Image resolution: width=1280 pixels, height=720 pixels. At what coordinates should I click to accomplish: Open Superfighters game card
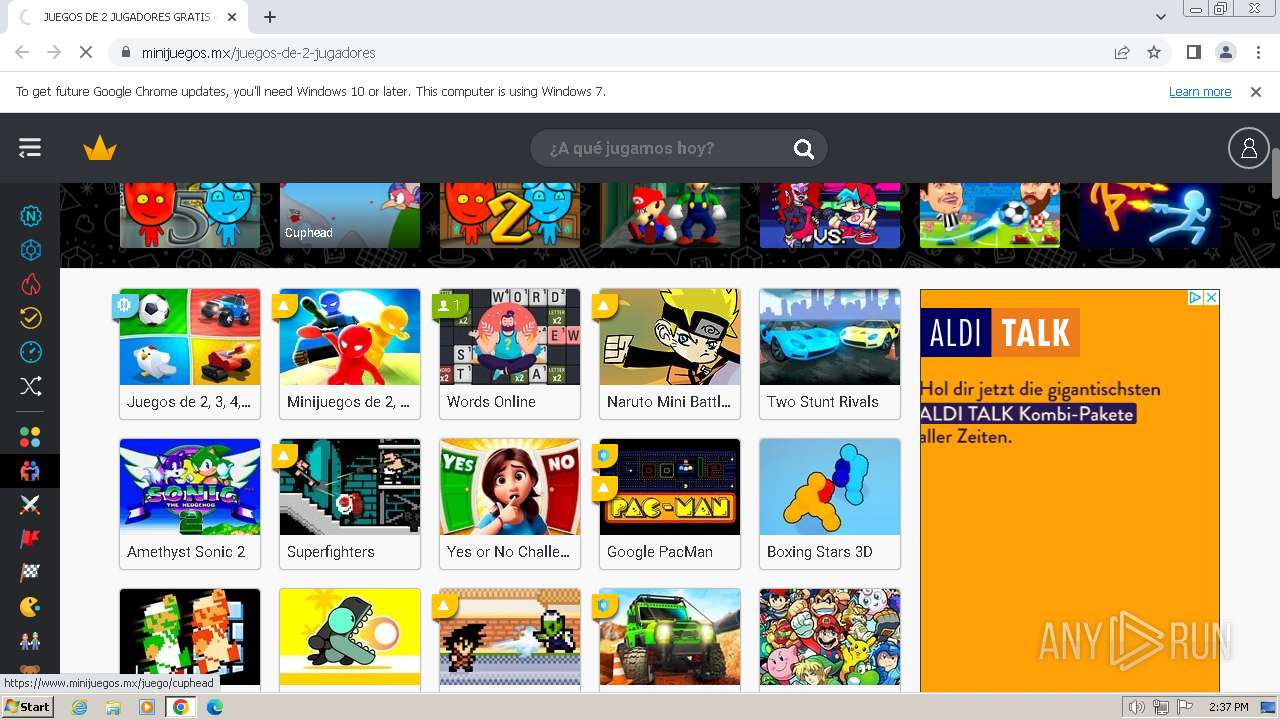tap(350, 503)
